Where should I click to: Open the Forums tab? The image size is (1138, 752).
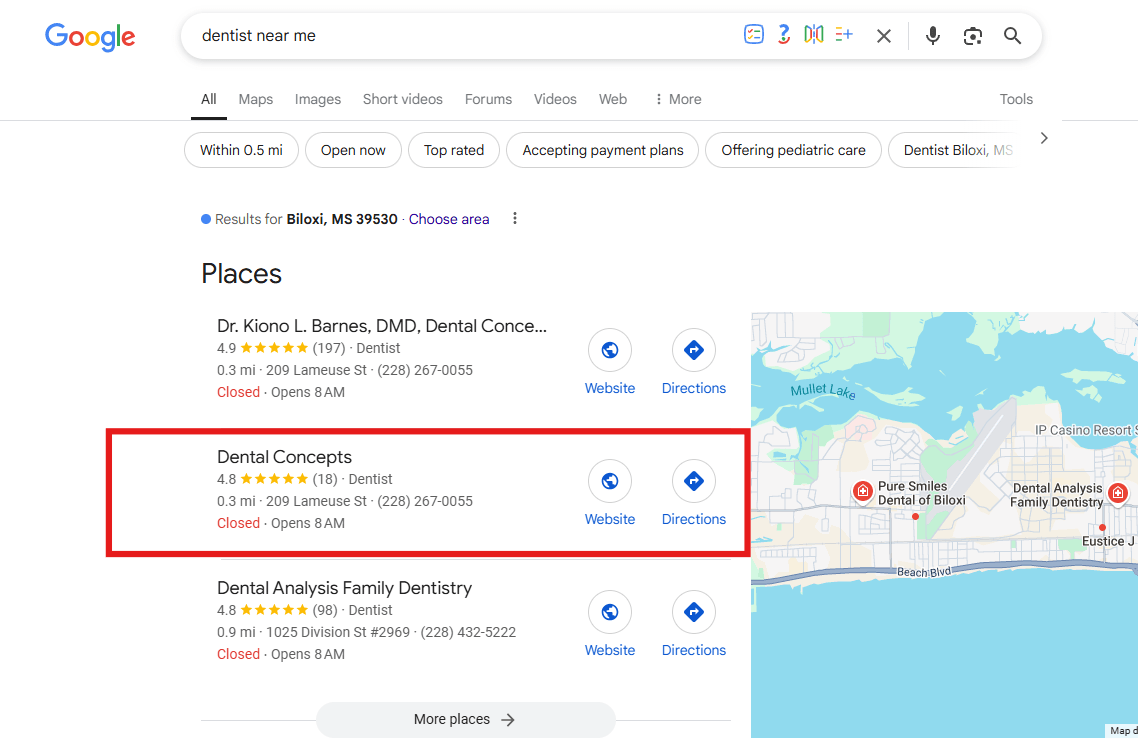tap(488, 99)
